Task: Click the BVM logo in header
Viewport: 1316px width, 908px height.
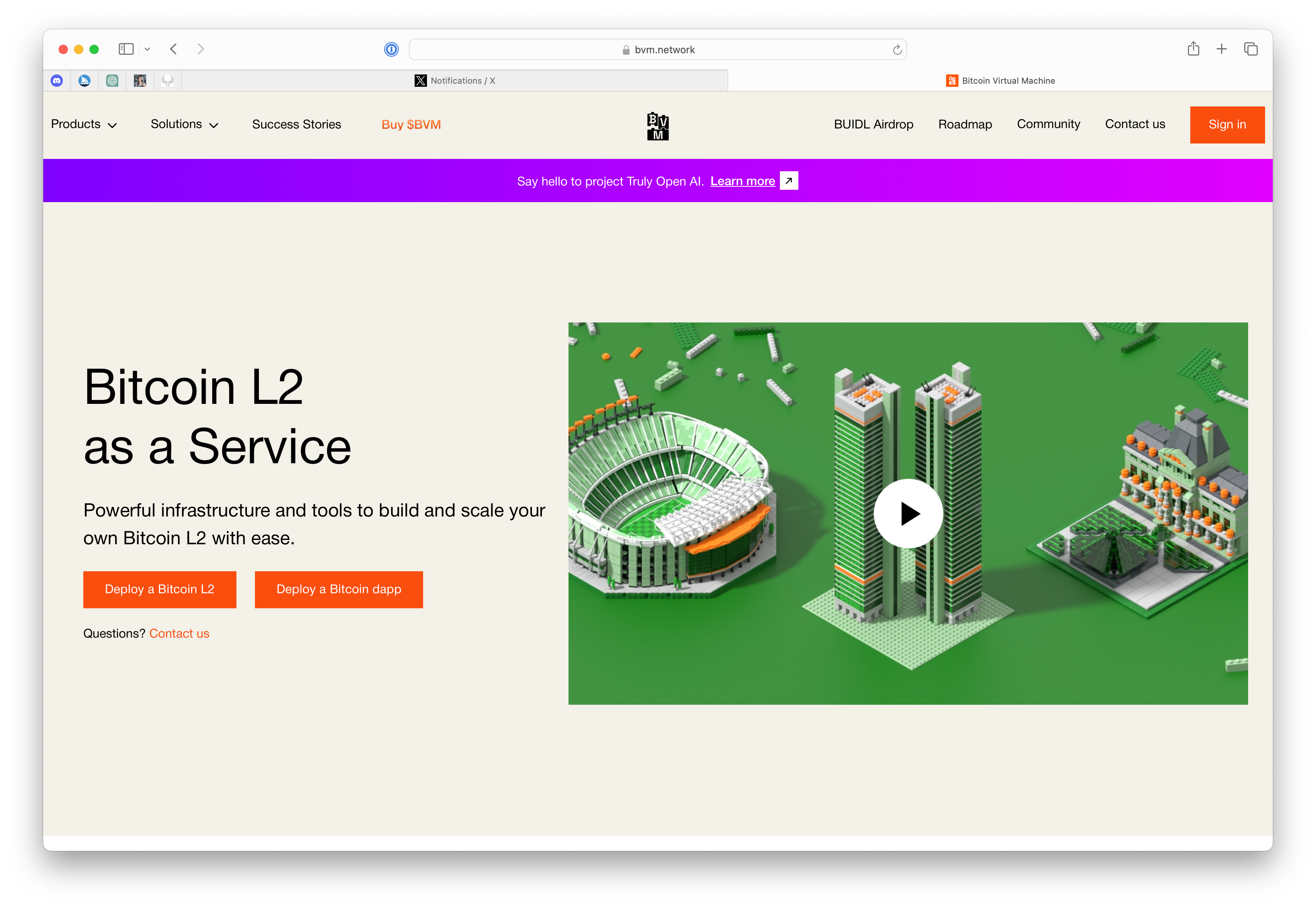Action: (x=658, y=126)
